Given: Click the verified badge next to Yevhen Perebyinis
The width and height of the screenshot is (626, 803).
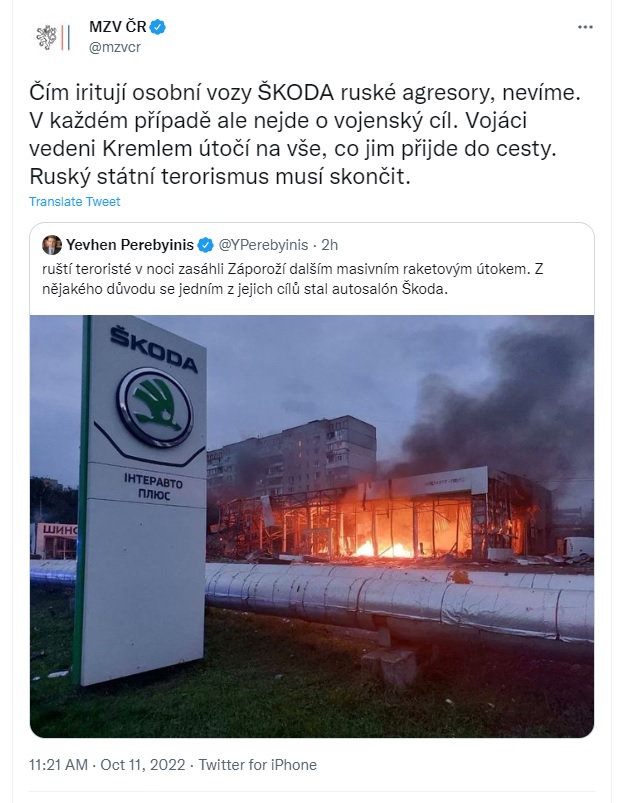Looking at the screenshot, I should coord(205,245).
